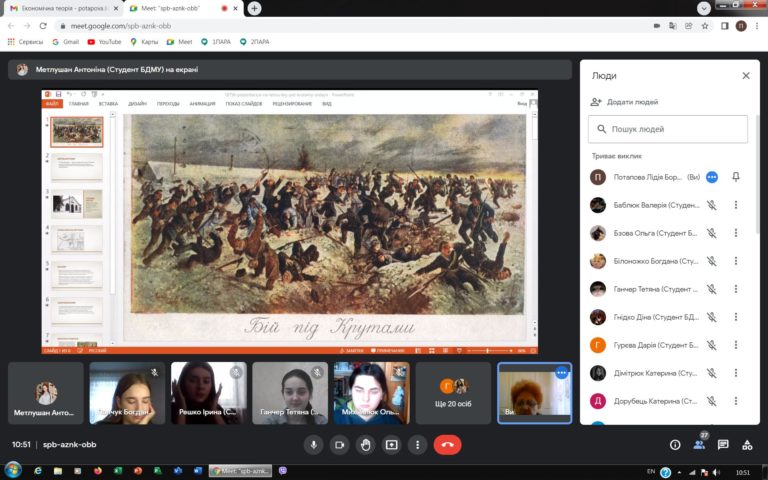The height and width of the screenshot is (480, 768).
Task: Launch Internet Explorer from taskbar
Action: point(38,471)
